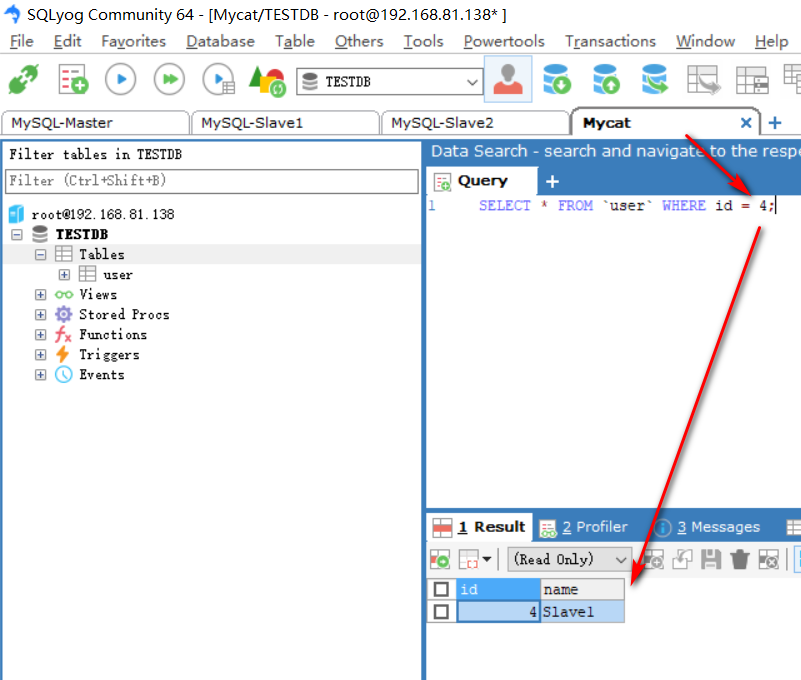Execute the current query with the play icon
Image resolution: width=801 pixels, height=680 pixels.
click(x=121, y=79)
